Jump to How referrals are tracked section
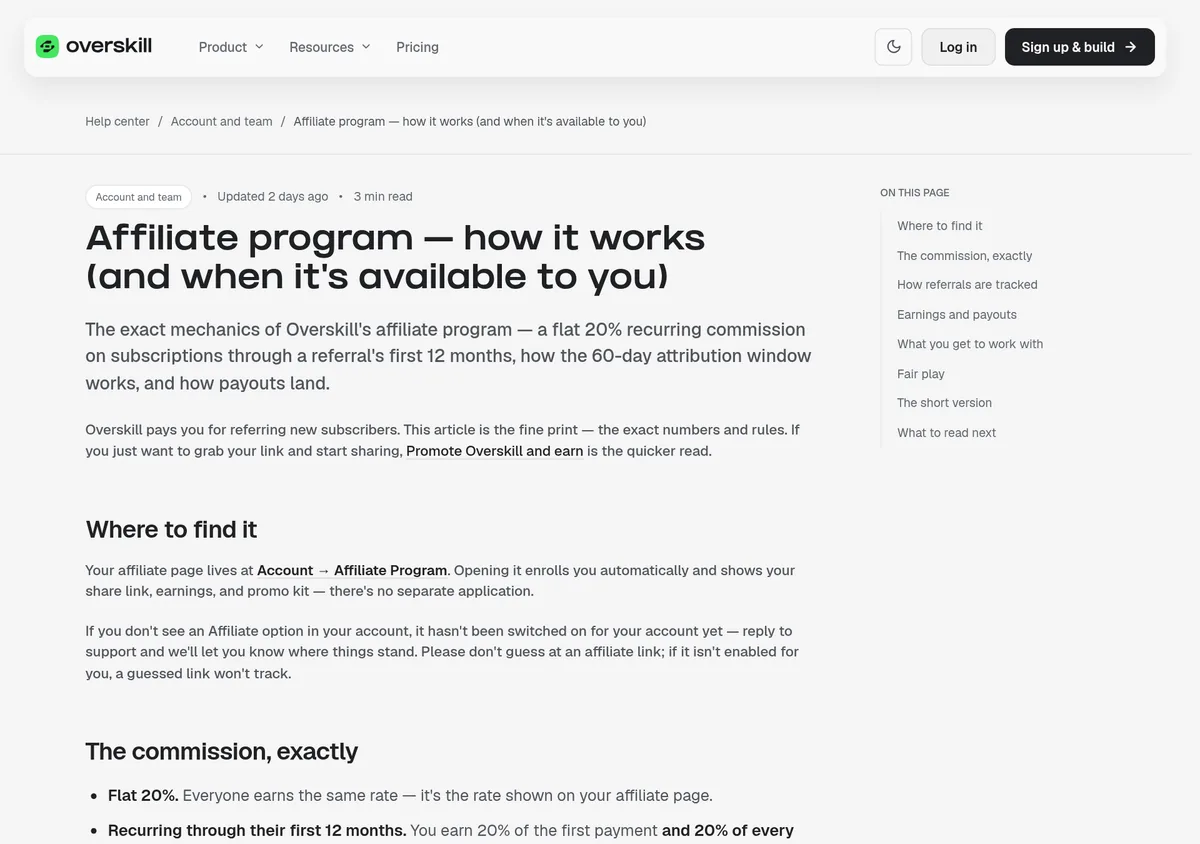 [967, 285]
